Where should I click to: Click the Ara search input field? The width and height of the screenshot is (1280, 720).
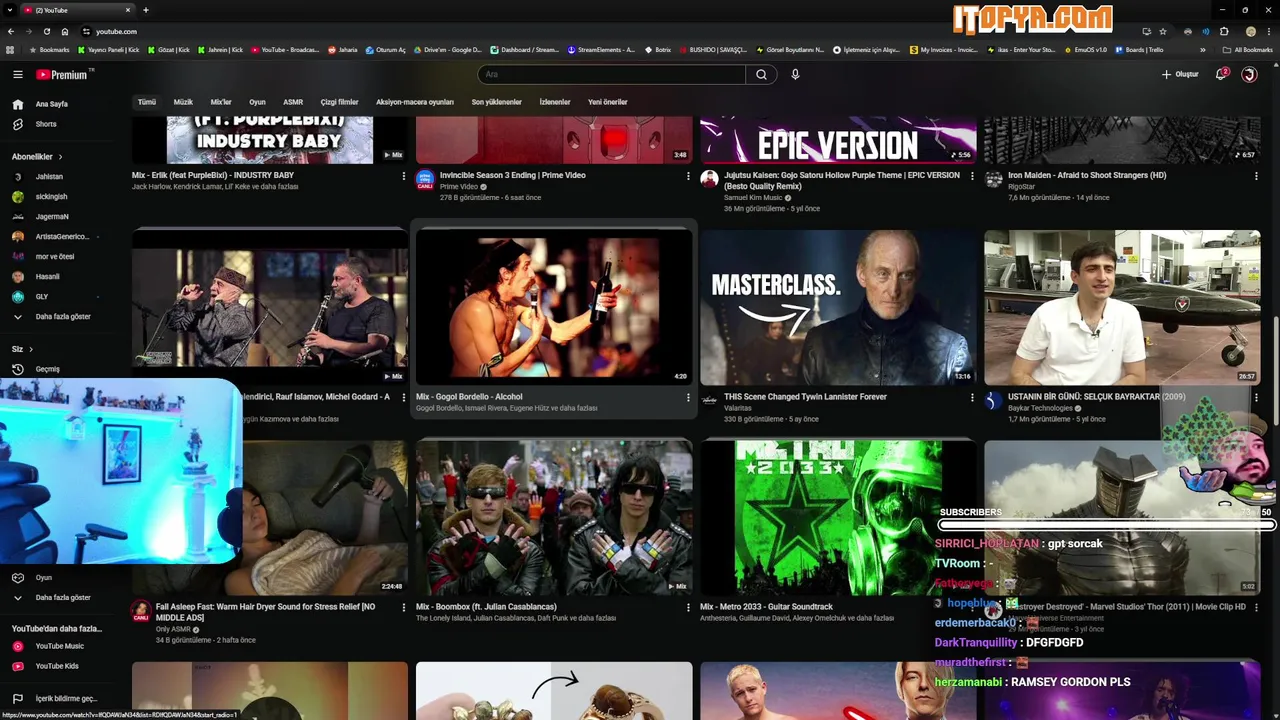(612, 74)
